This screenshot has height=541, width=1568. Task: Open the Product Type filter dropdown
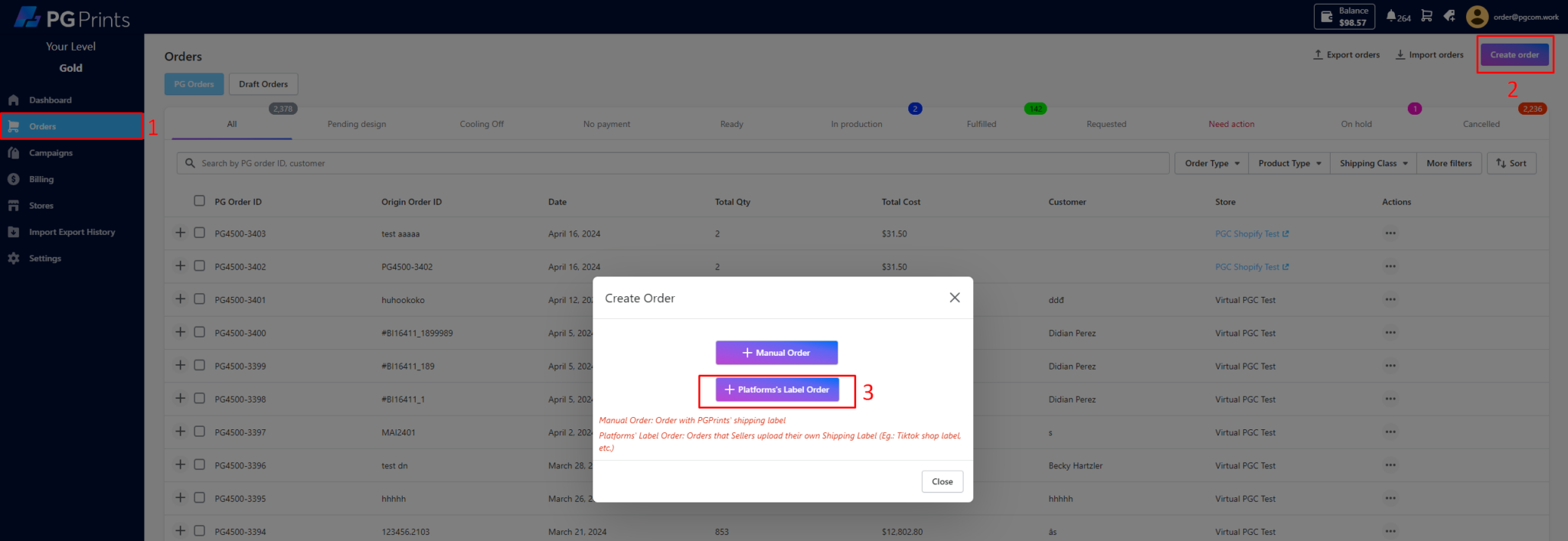tap(1289, 164)
